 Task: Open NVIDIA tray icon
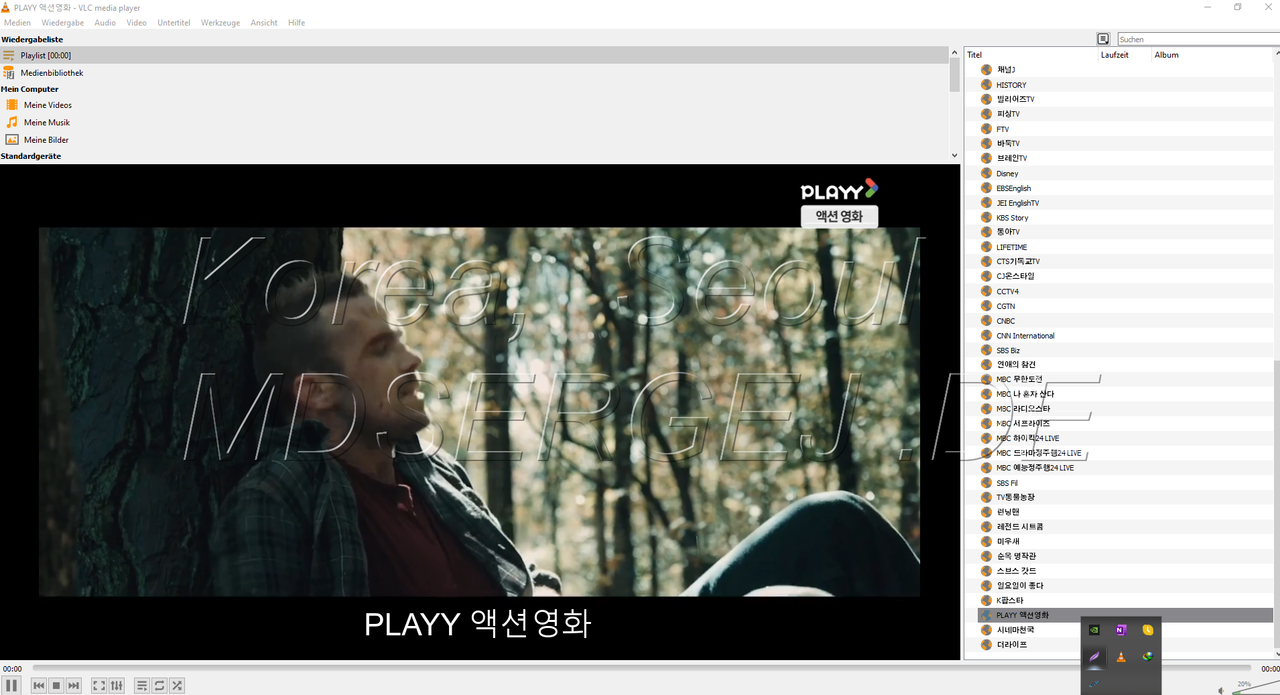[1094, 630]
